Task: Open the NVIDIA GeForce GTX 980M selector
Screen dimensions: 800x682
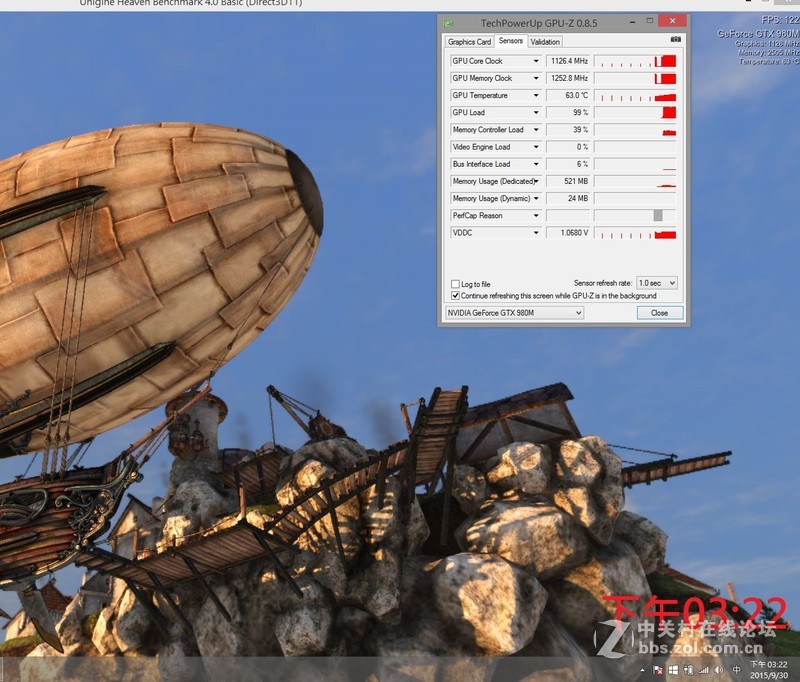Action: click(x=514, y=313)
